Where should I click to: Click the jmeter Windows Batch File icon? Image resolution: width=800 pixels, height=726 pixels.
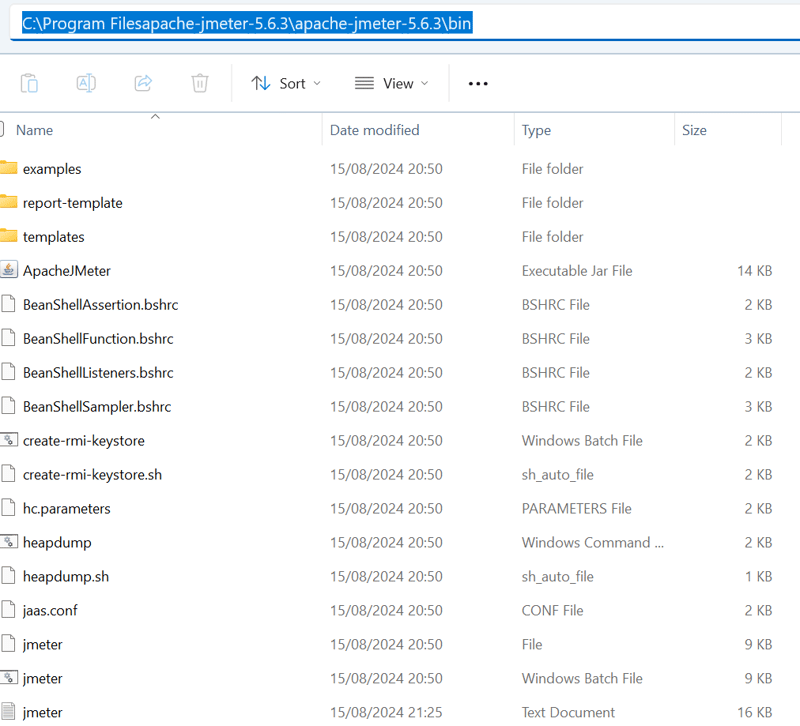click(x=9, y=678)
